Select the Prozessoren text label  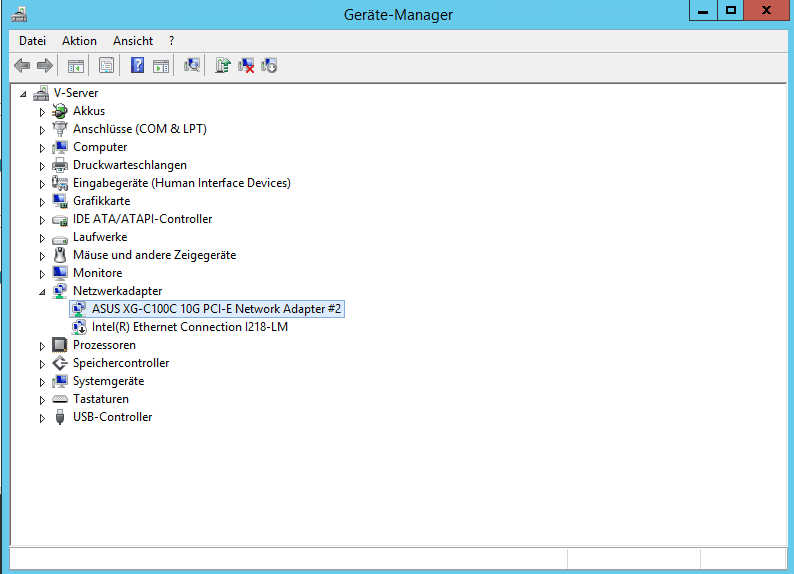104,345
